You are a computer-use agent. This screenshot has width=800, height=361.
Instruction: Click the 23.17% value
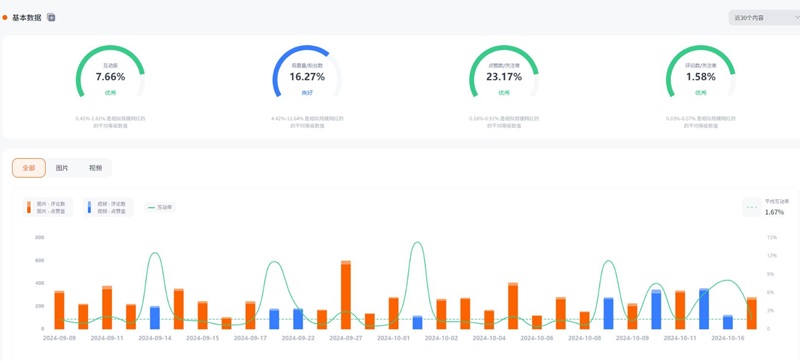click(504, 77)
